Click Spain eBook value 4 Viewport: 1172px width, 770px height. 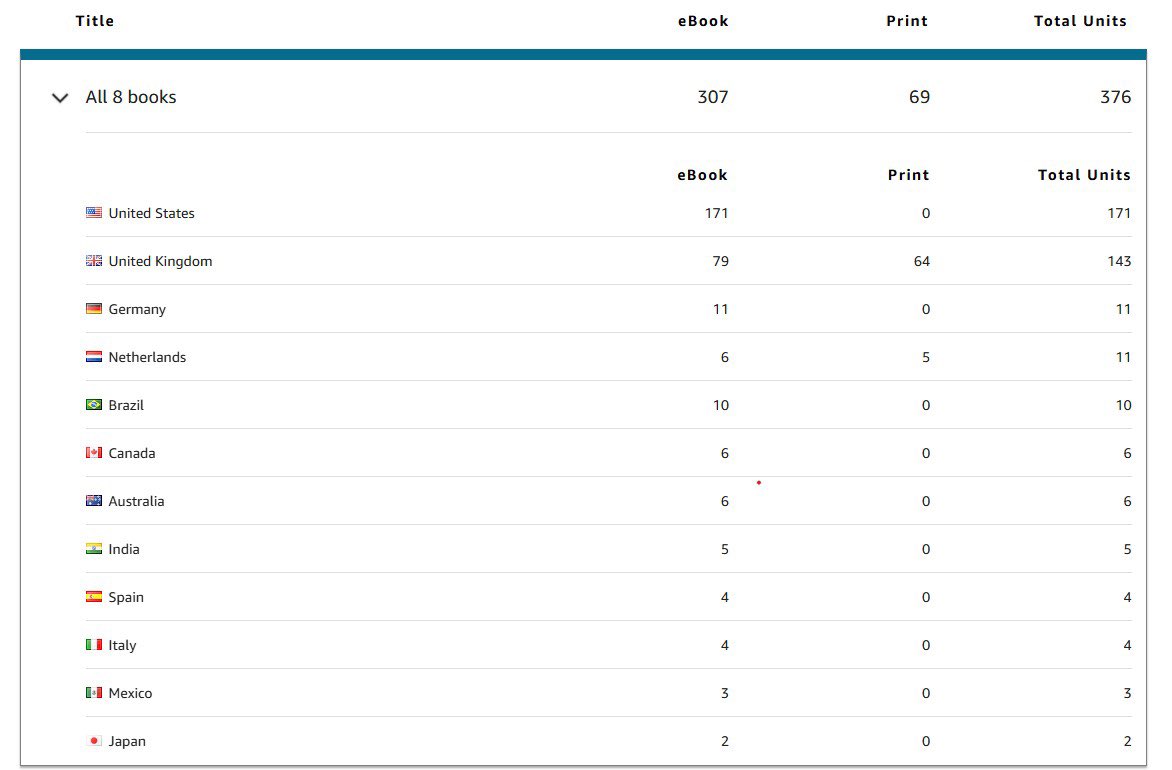[724, 597]
